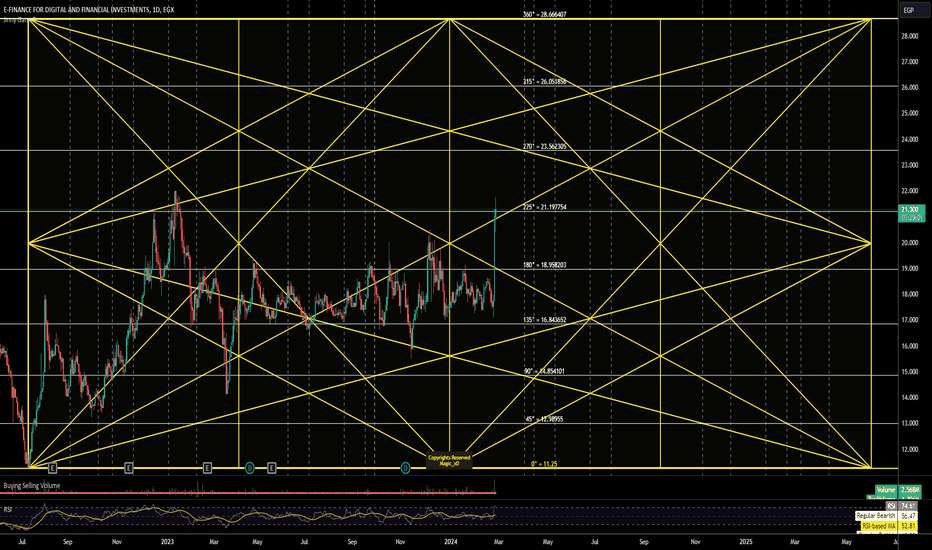Screen dimensions: 932x550
Task: Click the 12.000 price axis label
Action: pos(909,450)
